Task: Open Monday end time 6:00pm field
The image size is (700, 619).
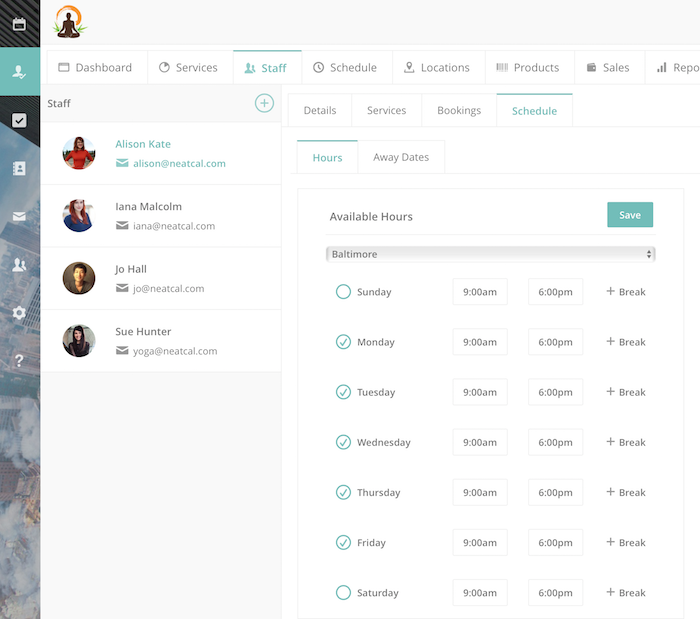Action: pyautogui.click(x=555, y=342)
